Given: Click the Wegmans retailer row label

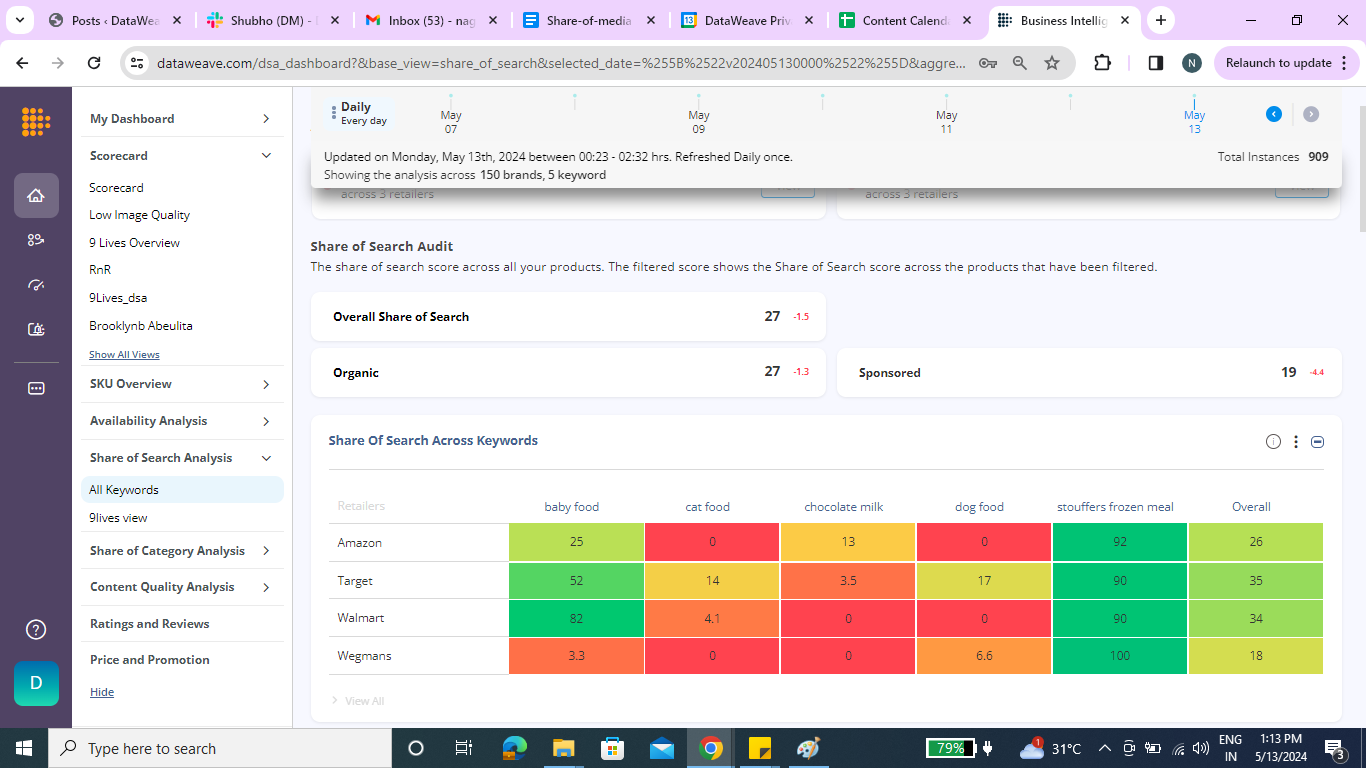Looking at the screenshot, I should pos(365,656).
